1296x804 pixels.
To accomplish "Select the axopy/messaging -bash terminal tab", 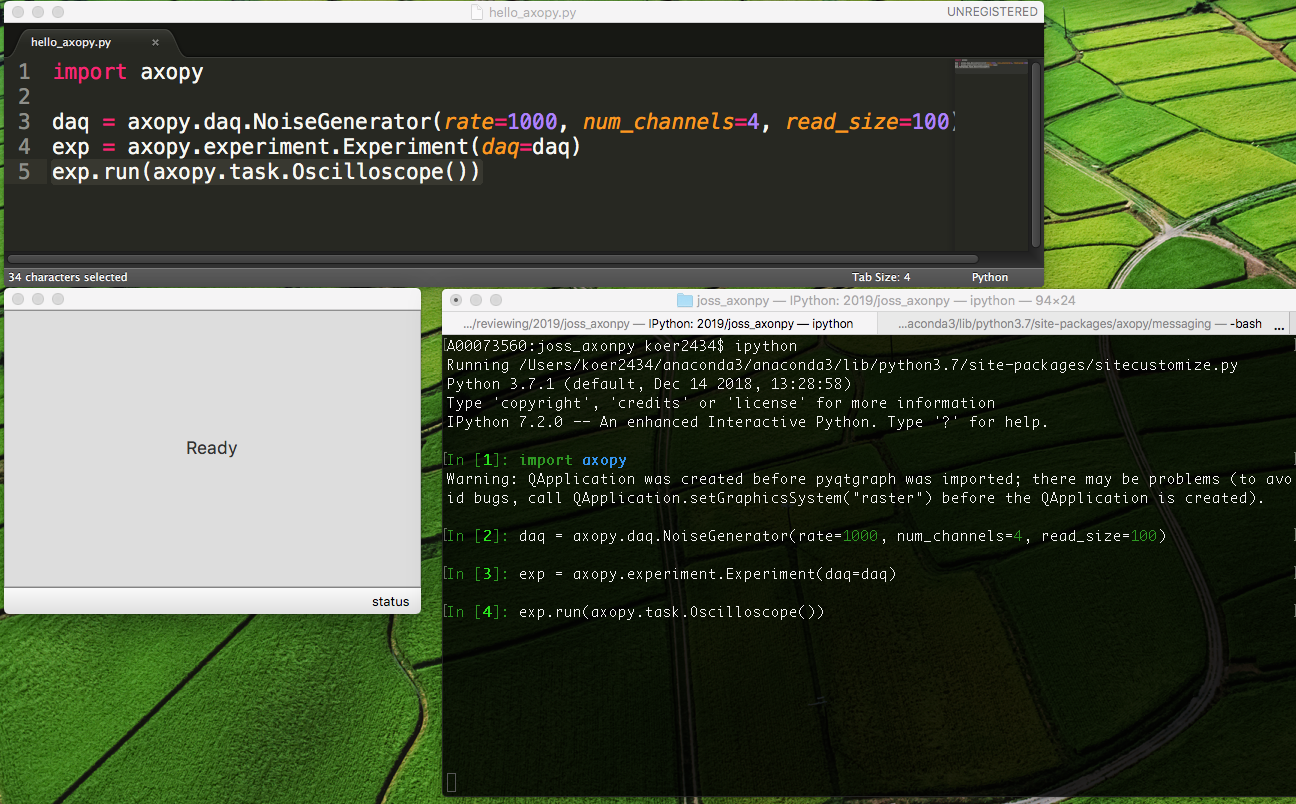I will tap(1080, 324).
